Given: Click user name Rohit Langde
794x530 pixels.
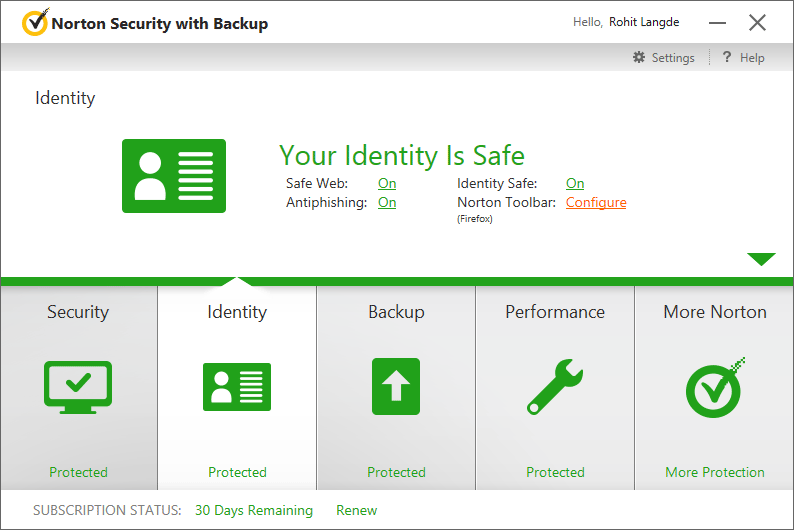Looking at the screenshot, I should point(644,22).
